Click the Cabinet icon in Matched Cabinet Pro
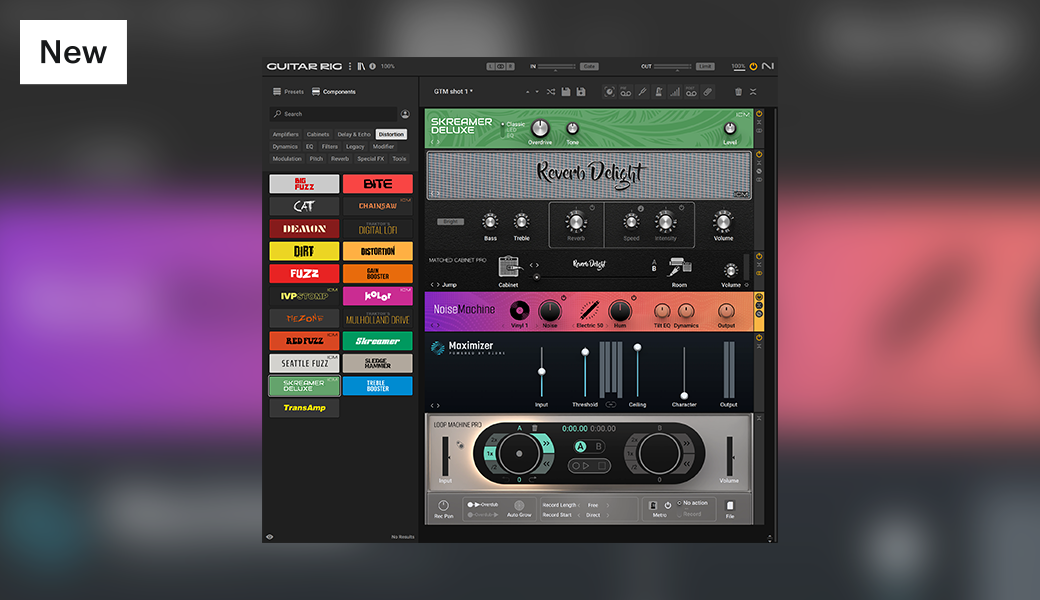This screenshot has height=600, width=1040. 509,268
